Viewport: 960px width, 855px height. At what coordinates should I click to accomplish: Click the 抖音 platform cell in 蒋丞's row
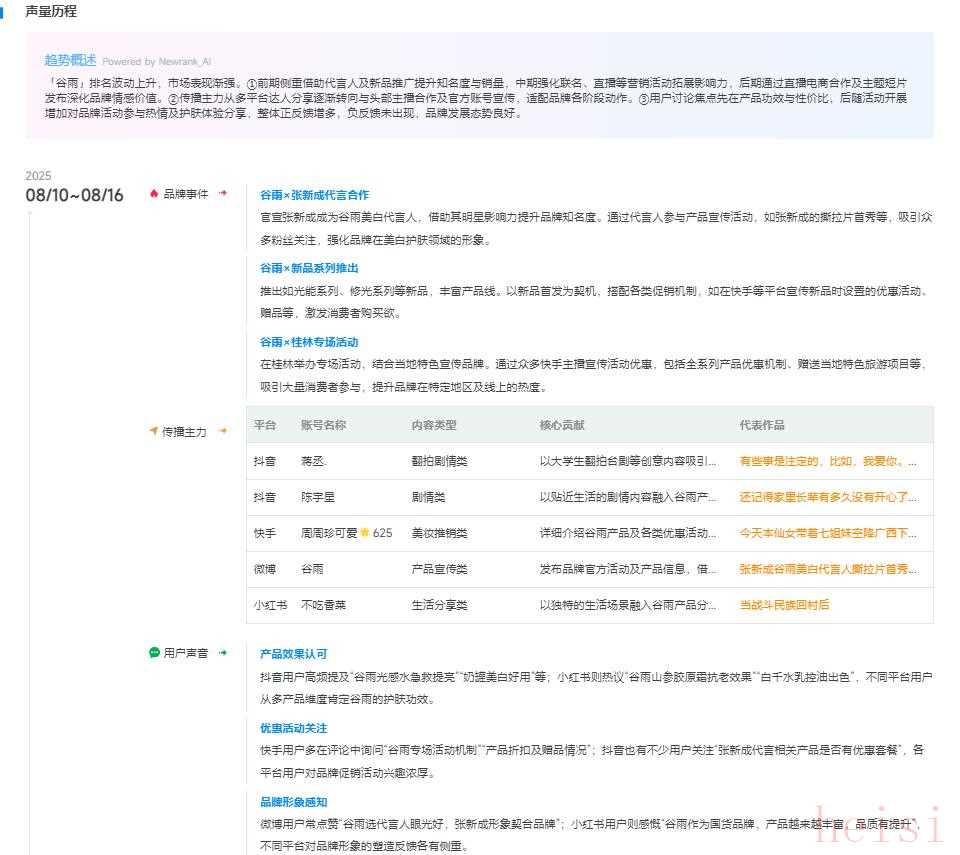265,461
